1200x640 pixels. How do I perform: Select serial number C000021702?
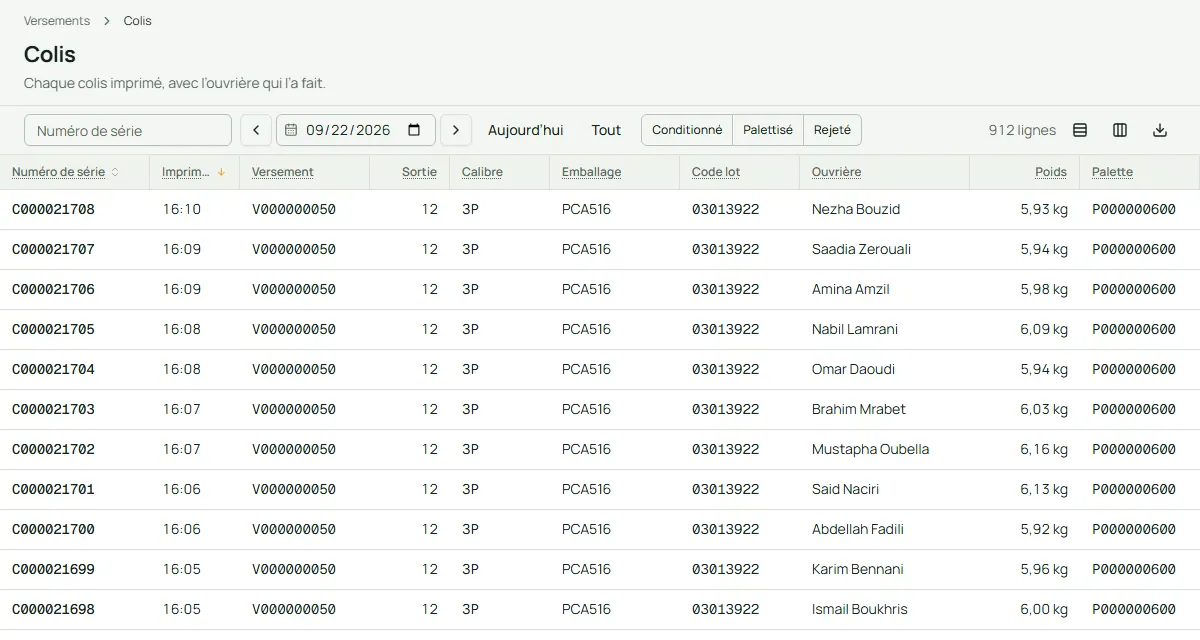coord(53,450)
